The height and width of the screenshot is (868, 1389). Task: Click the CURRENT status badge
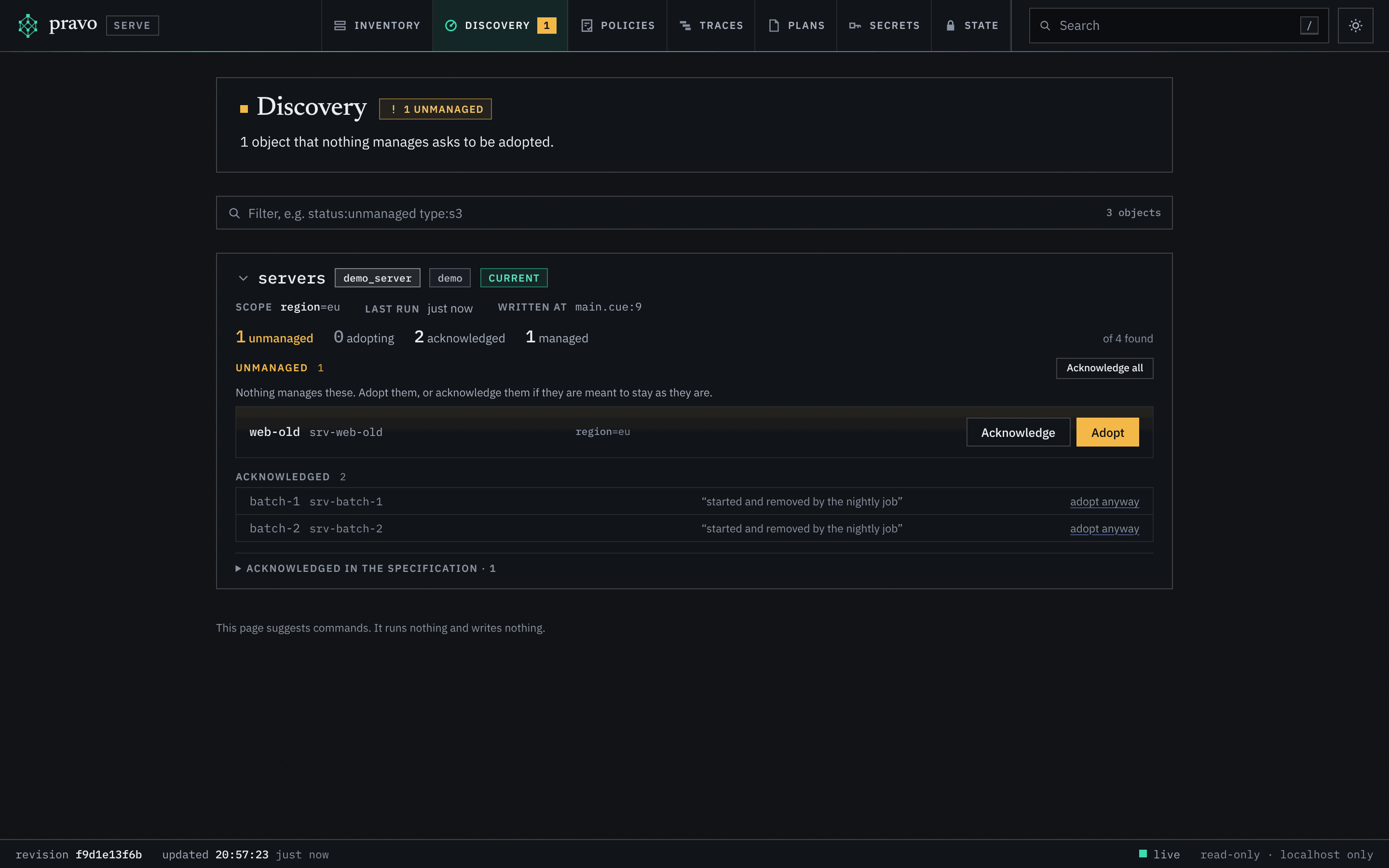click(514, 278)
